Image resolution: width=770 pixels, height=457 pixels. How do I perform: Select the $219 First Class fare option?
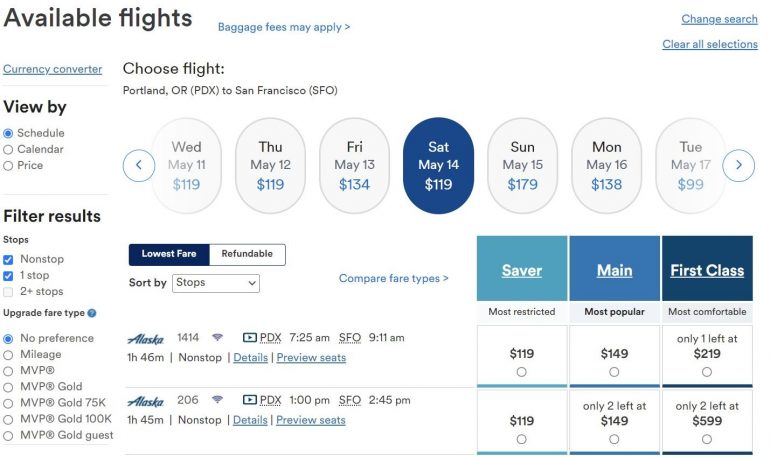tap(706, 372)
